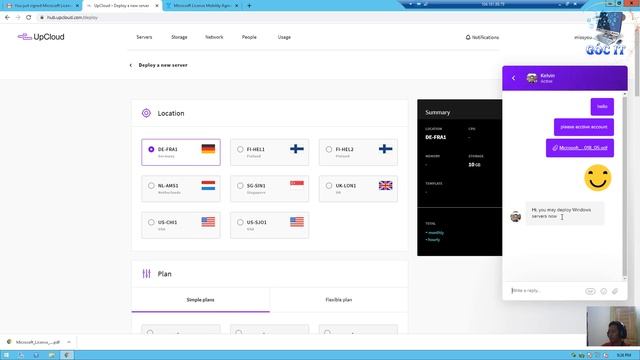The image size is (640, 360).
Task: Open emoji picker in chat
Action: coord(604,291)
